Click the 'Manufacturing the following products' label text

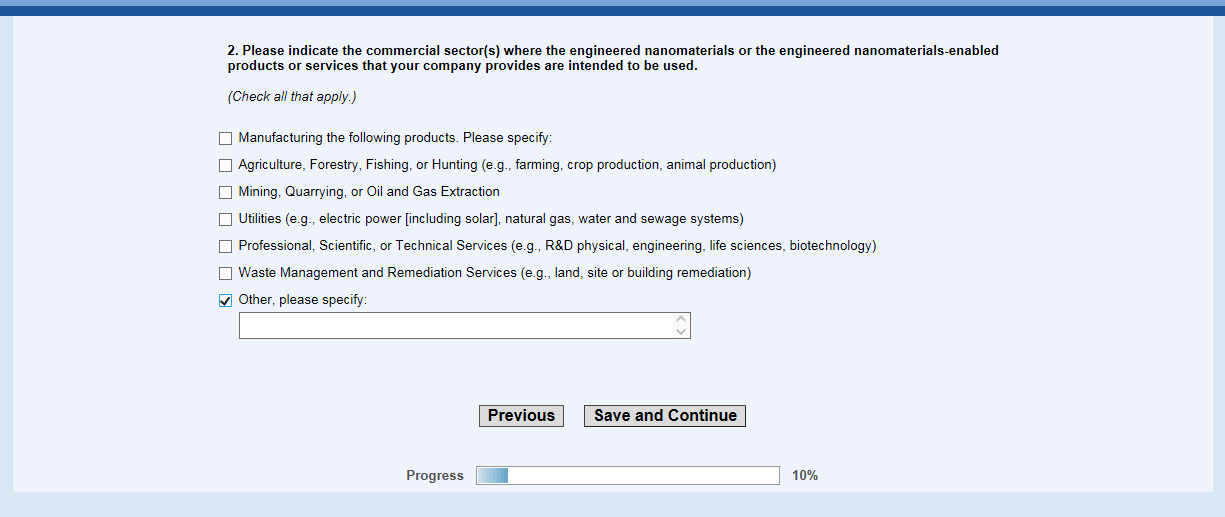pos(395,138)
